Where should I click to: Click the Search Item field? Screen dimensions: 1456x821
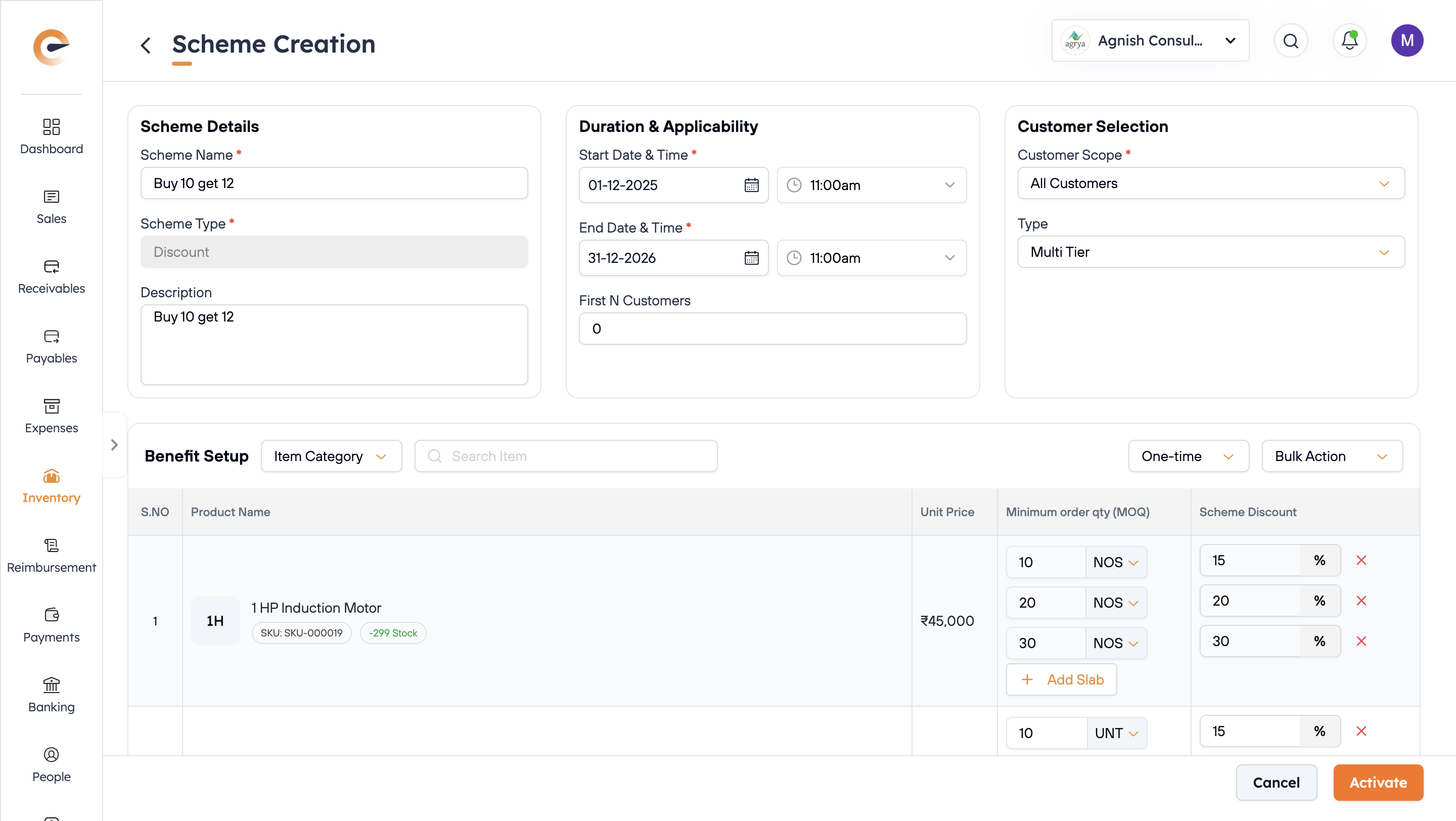(566, 456)
